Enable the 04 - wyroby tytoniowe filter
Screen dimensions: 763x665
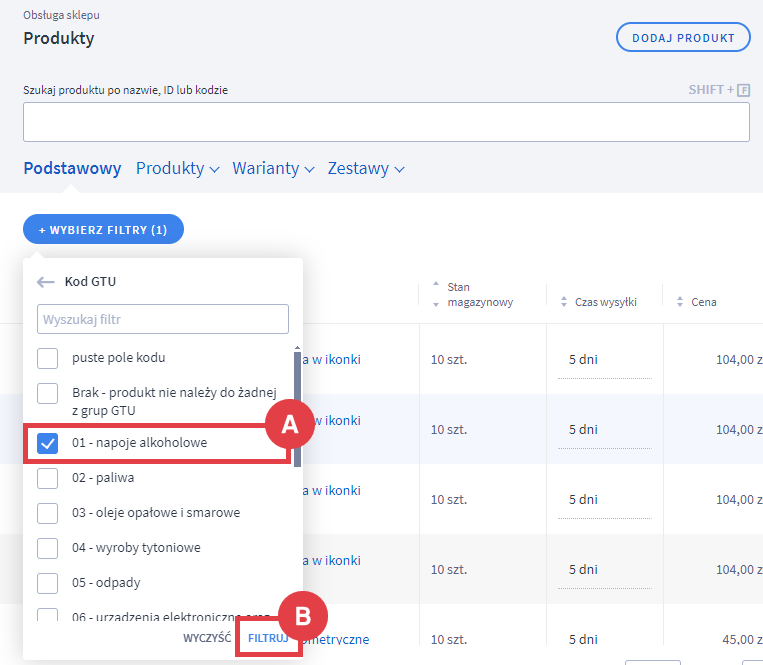tap(47, 548)
